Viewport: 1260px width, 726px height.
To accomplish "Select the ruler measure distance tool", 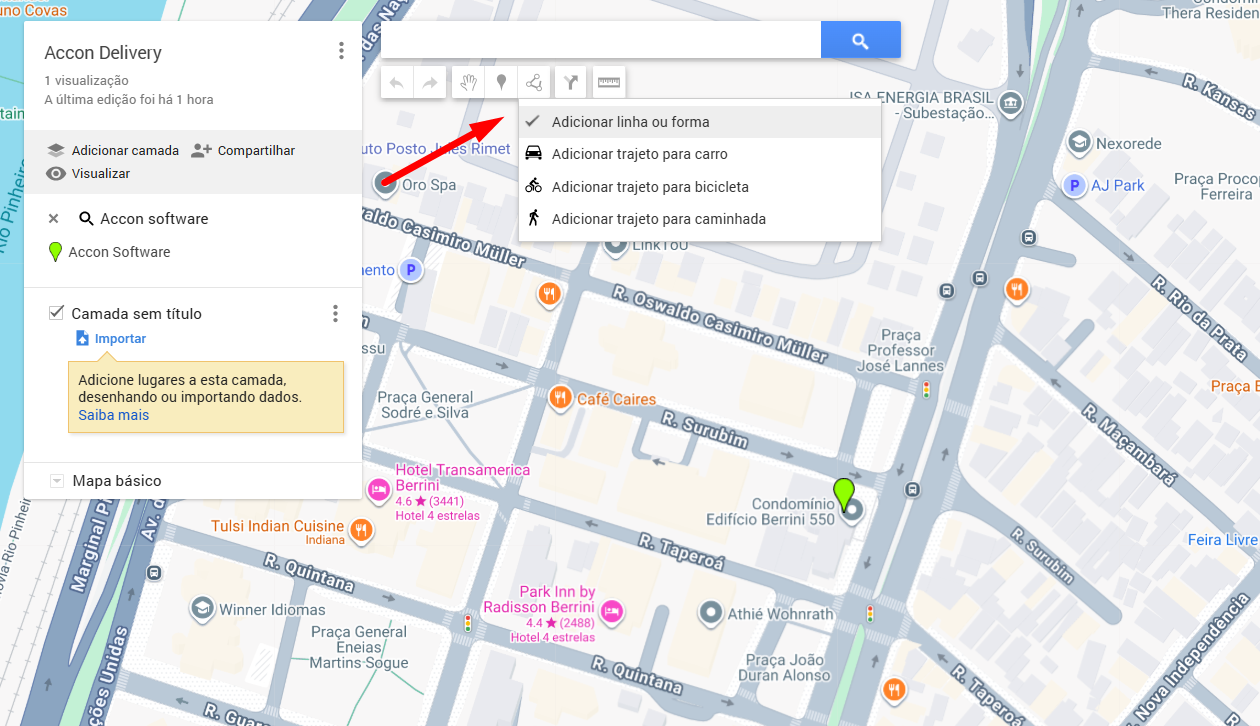I will [x=609, y=83].
